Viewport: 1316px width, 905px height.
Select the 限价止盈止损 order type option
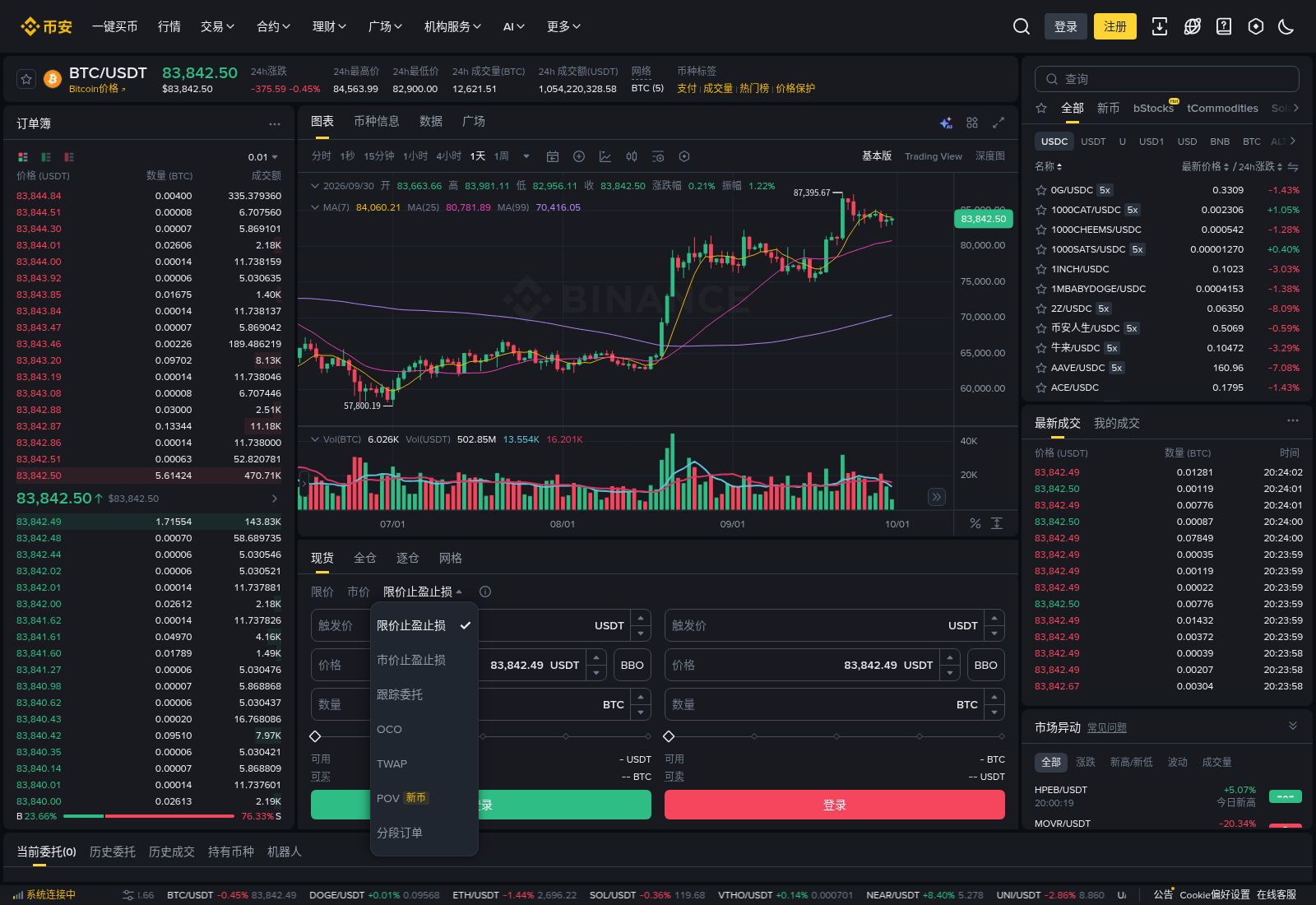(424, 625)
